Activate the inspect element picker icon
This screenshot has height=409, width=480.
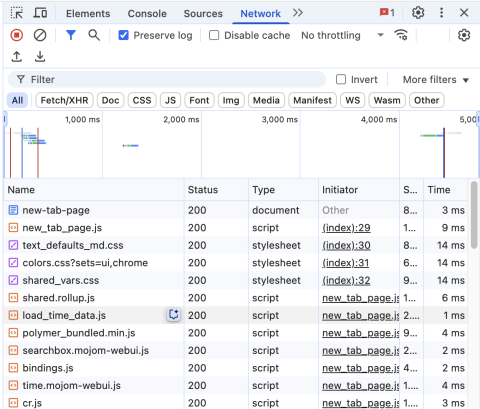click(x=17, y=13)
